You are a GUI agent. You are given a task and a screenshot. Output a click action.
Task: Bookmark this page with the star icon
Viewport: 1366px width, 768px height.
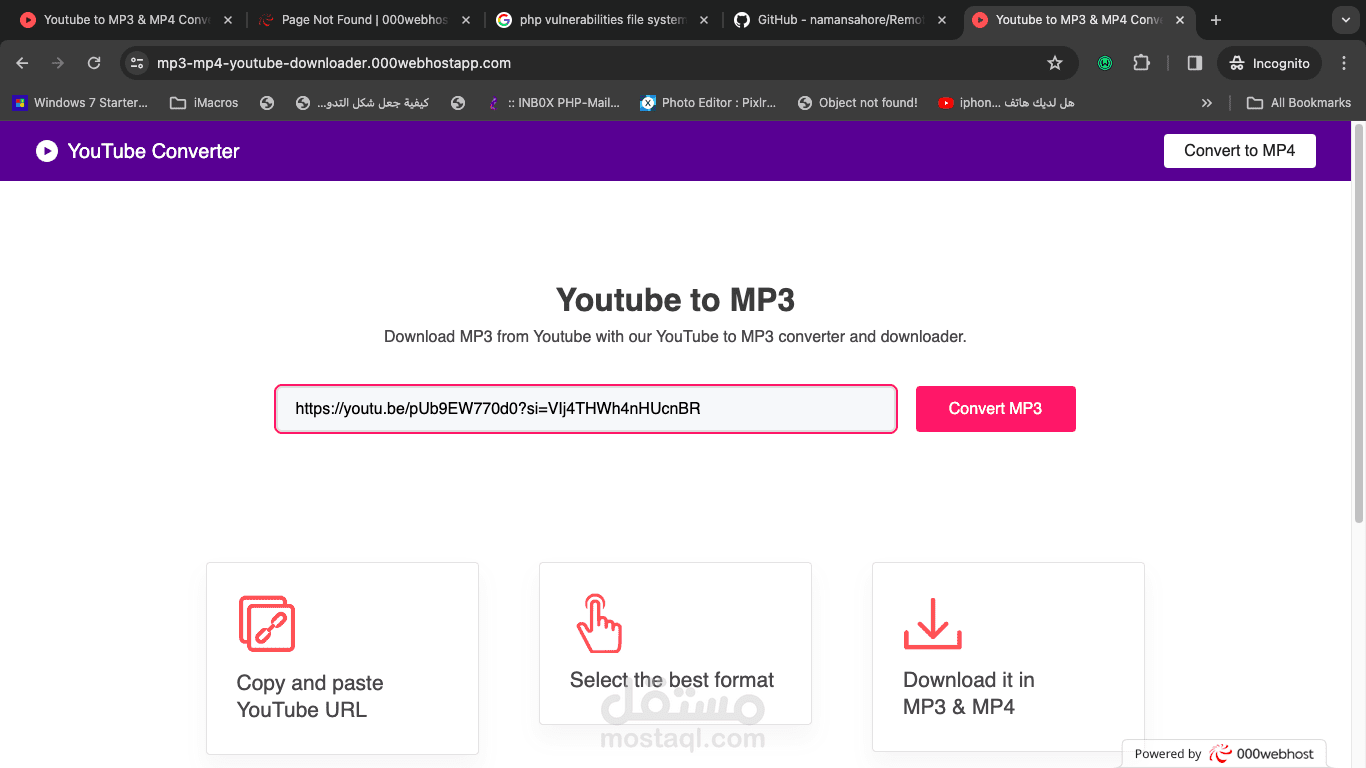coord(1055,63)
